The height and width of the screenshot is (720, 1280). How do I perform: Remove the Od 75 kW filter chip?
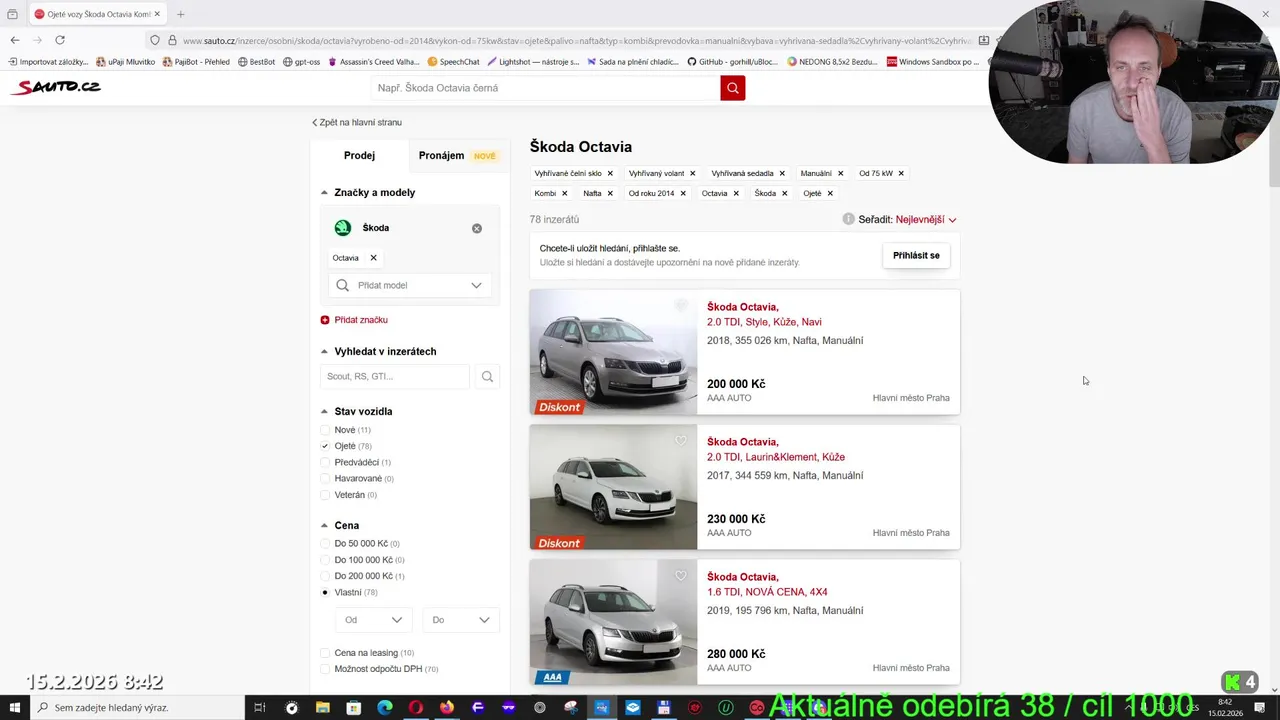901,173
